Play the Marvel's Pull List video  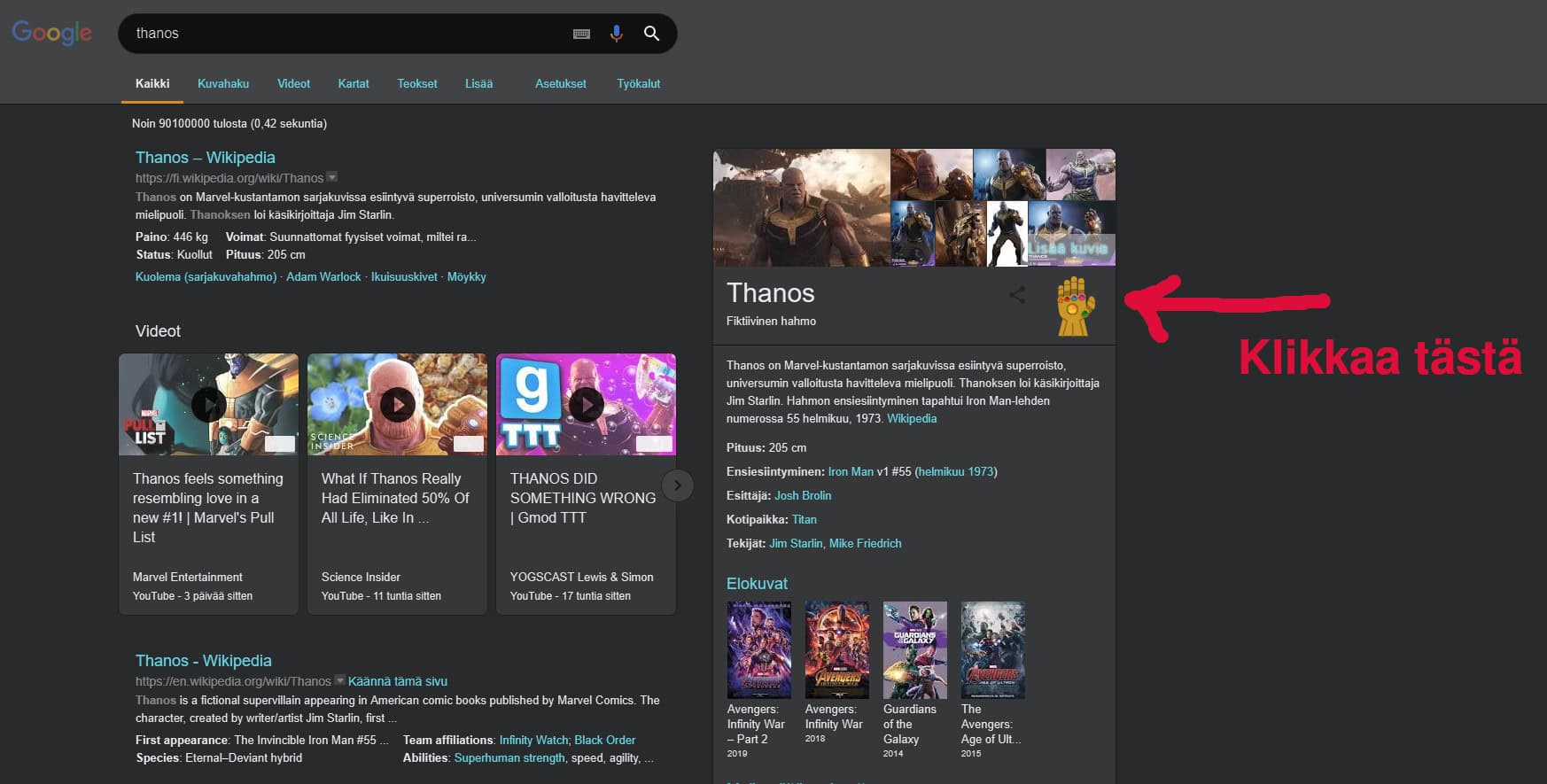coord(208,405)
